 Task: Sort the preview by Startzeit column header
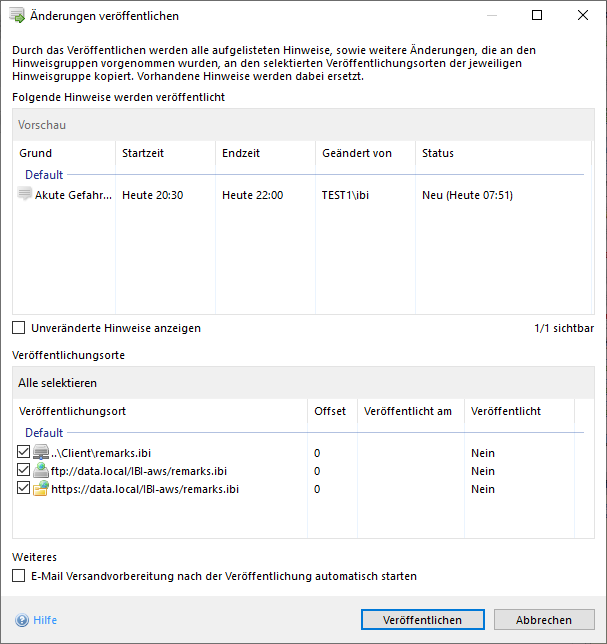(143, 153)
